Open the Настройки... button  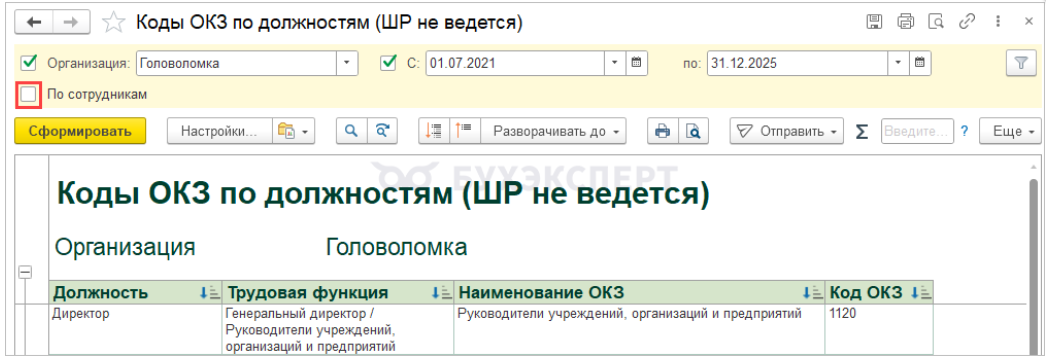coord(219,131)
